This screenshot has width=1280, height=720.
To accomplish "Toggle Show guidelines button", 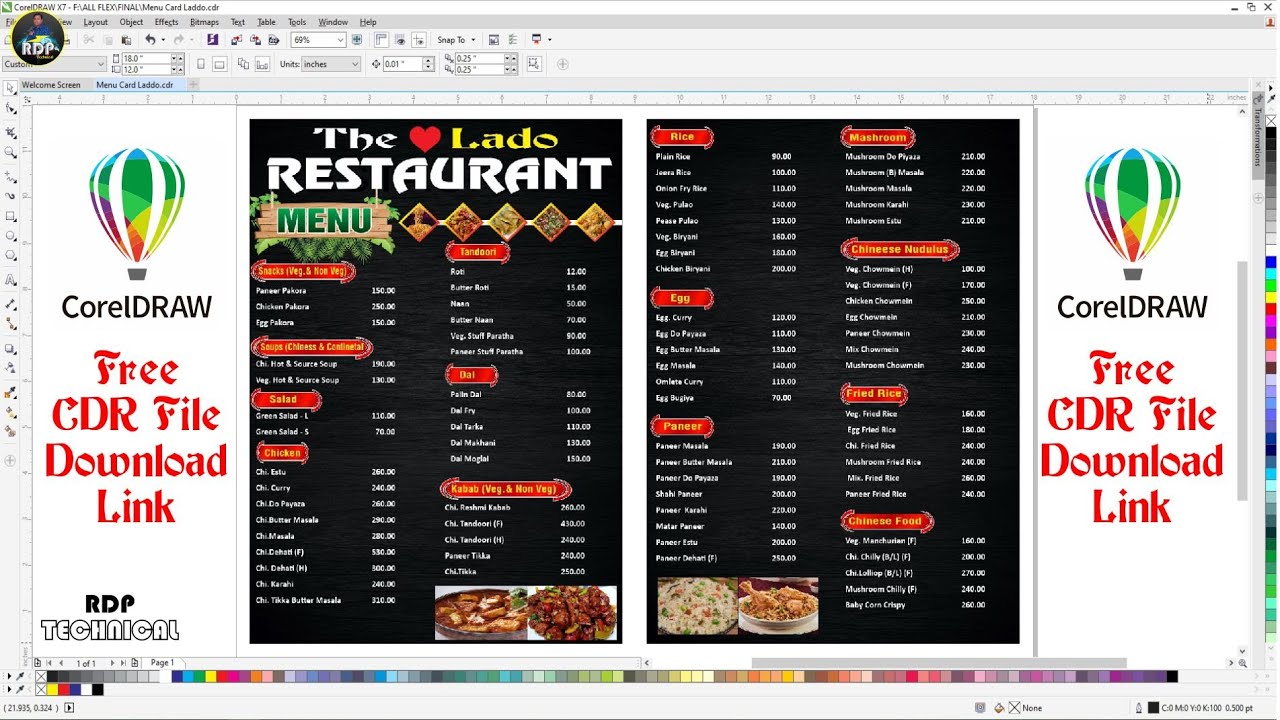I will (419, 40).
